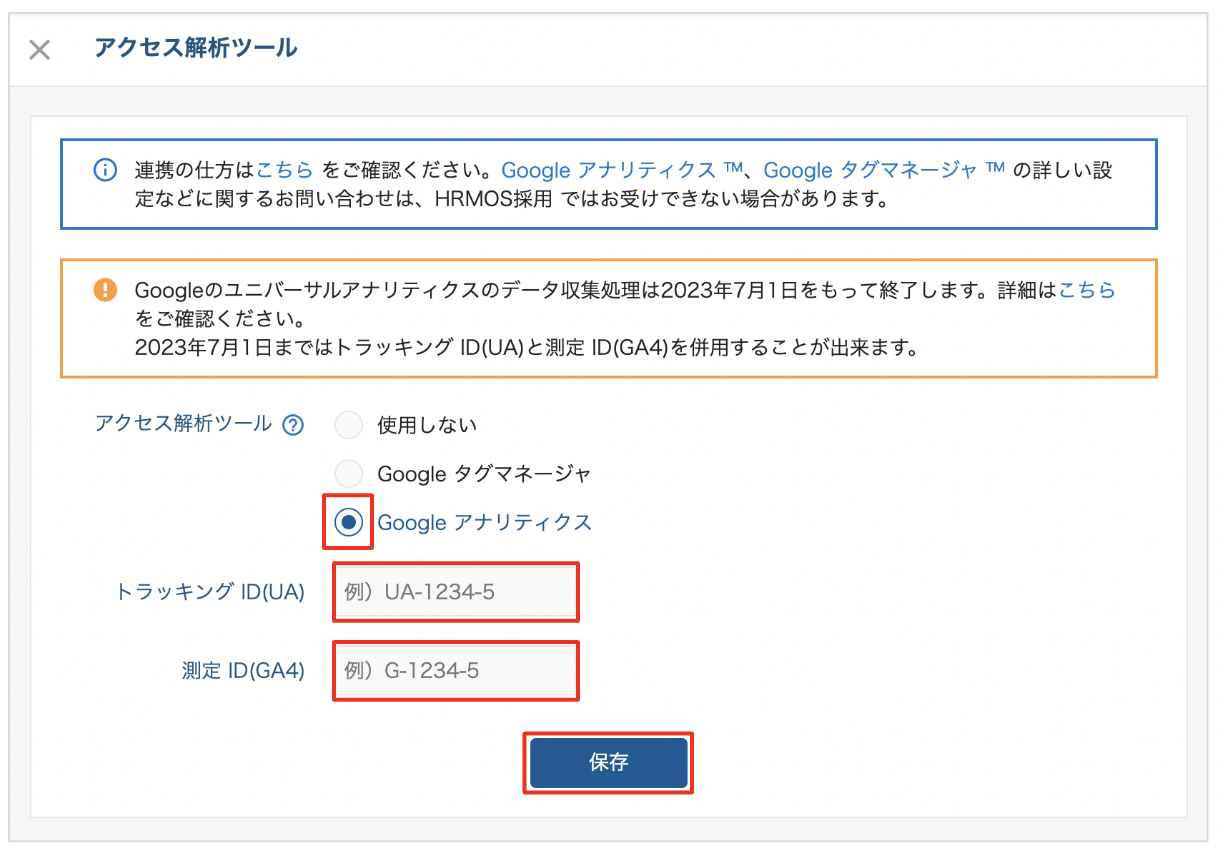This screenshot has width=1220, height=856.
Task: Click the トラッキング ID(UA) field label
Action: tap(210, 592)
